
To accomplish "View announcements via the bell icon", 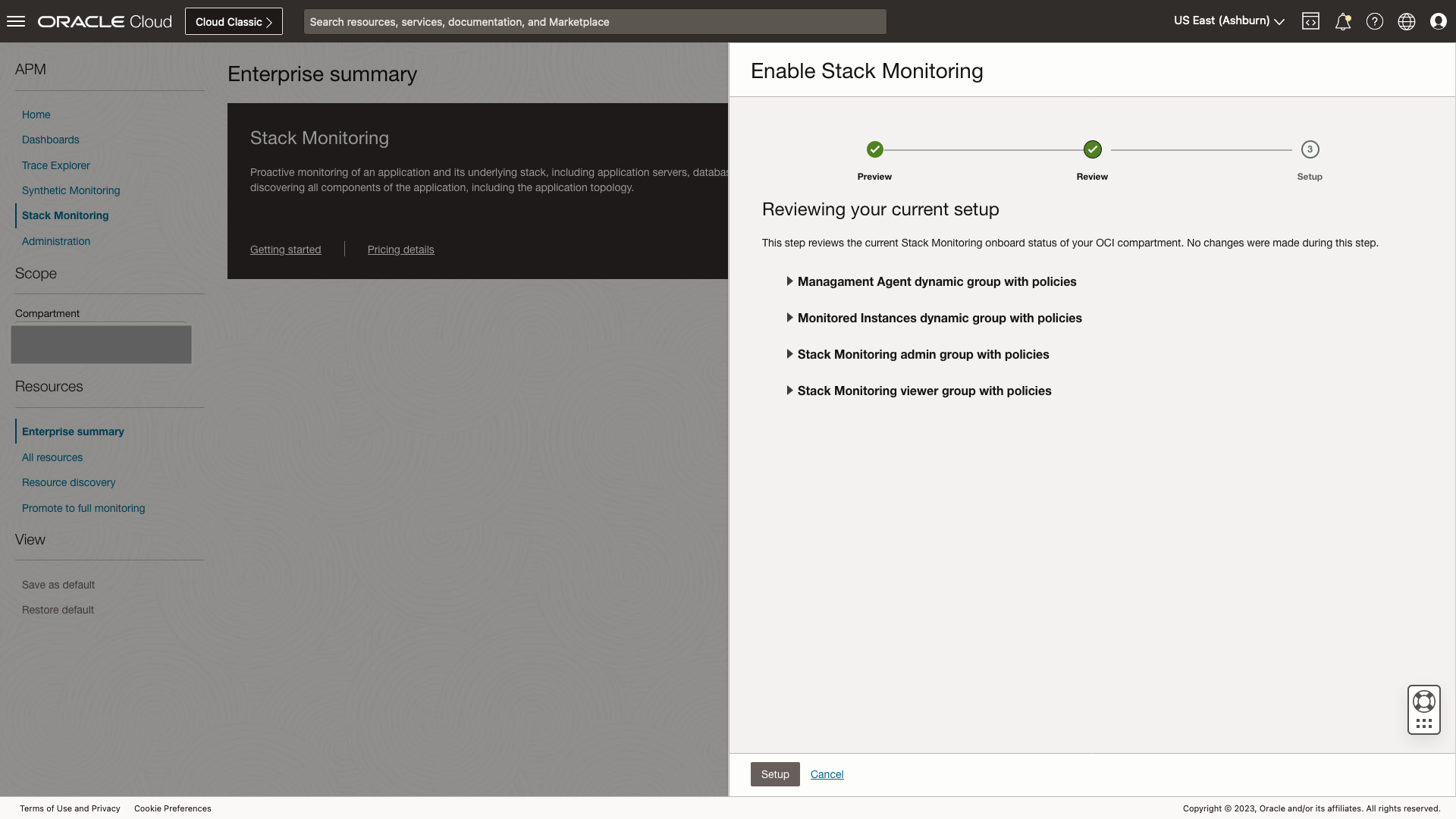I will click(1343, 20).
